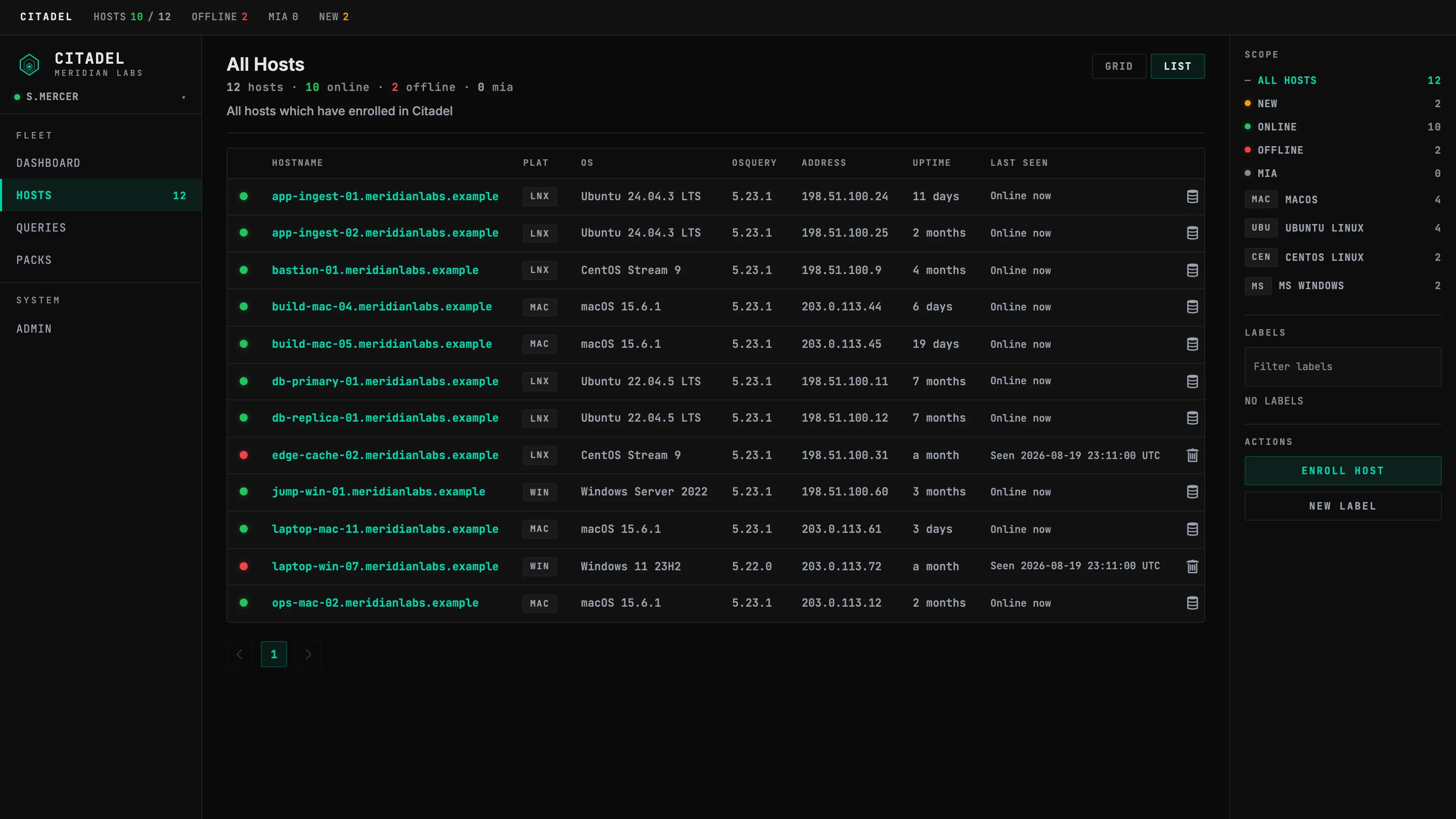Click CITADEL title in top bar
1456x819 pixels.
coord(46,17)
